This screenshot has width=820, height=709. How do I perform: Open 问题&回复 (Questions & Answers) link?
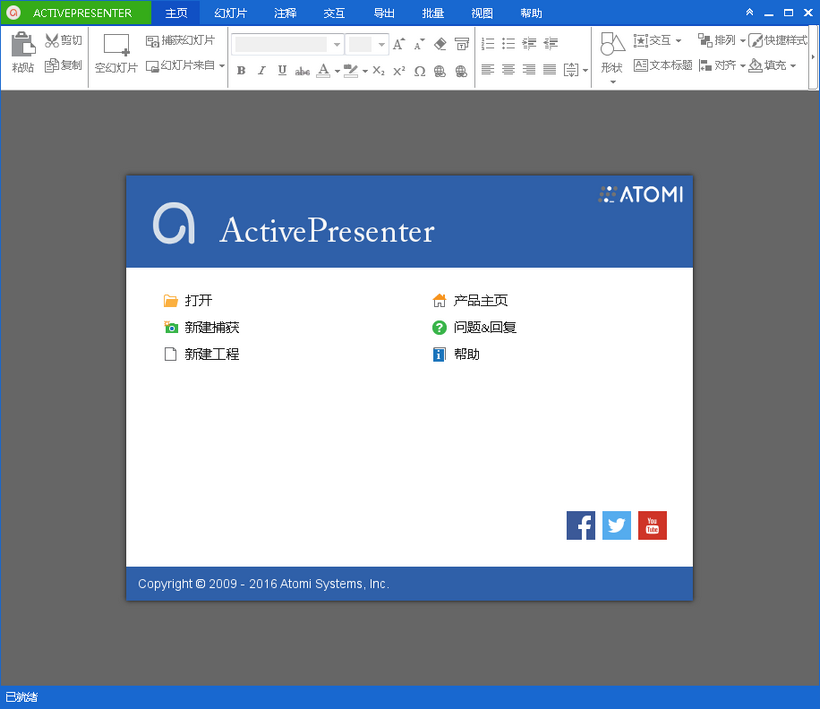[474, 327]
